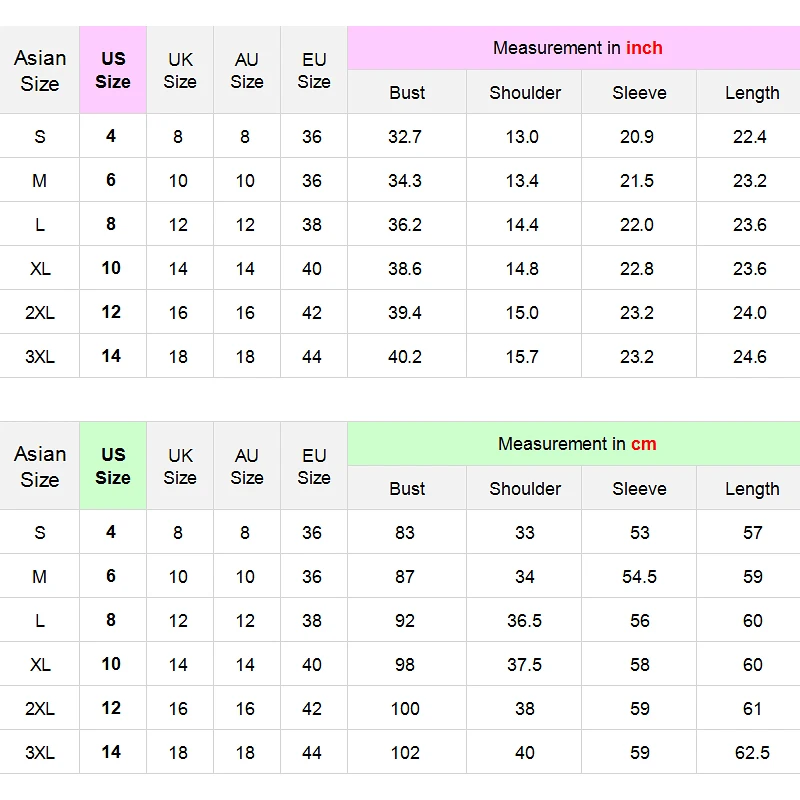The height and width of the screenshot is (800, 800).
Task: Click the 38.6 bust measurement
Action: pos(405,269)
